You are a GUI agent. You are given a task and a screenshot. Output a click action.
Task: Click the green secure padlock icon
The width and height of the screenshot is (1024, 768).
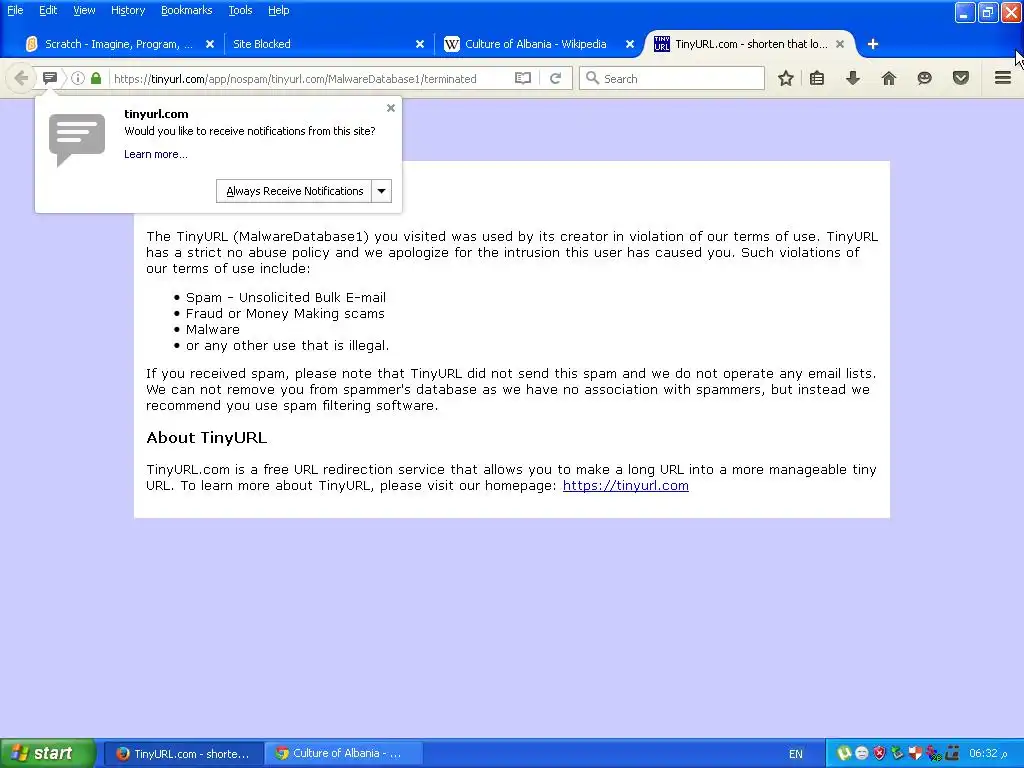pyautogui.click(x=96, y=78)
